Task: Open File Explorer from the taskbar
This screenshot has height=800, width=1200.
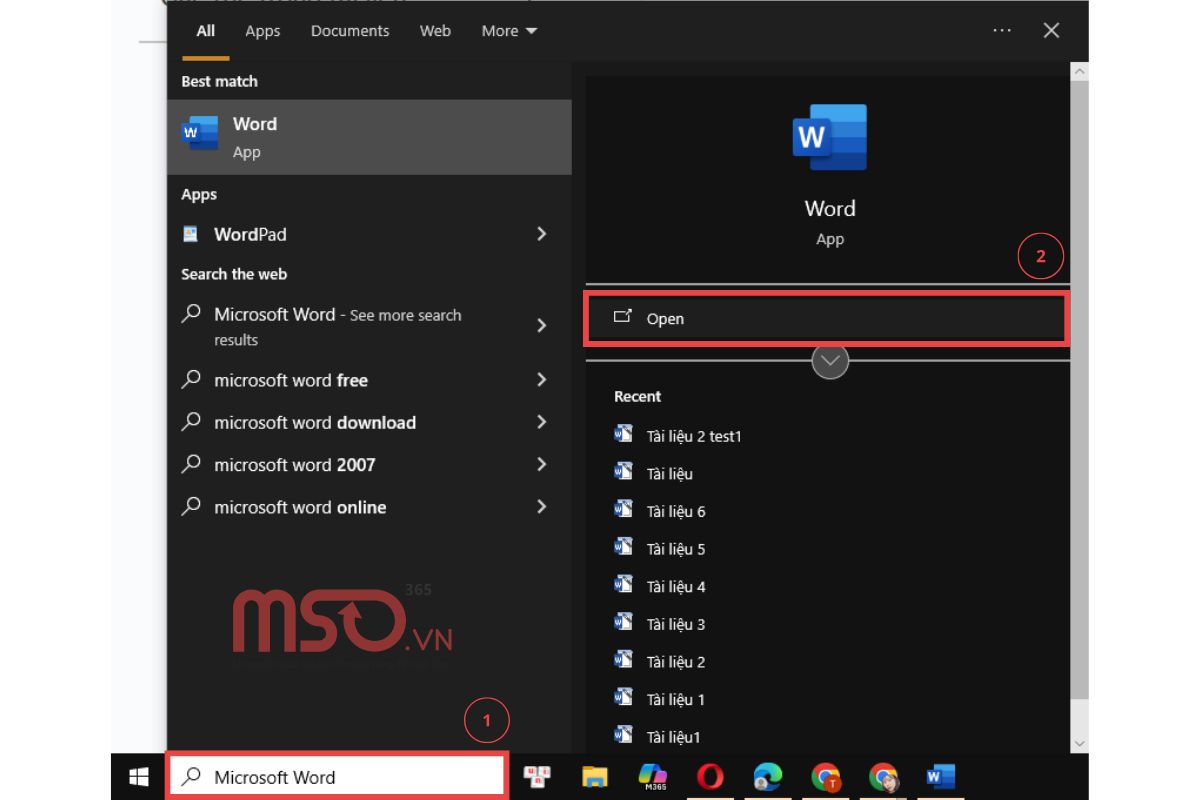Action: click(x=595, y=777)
